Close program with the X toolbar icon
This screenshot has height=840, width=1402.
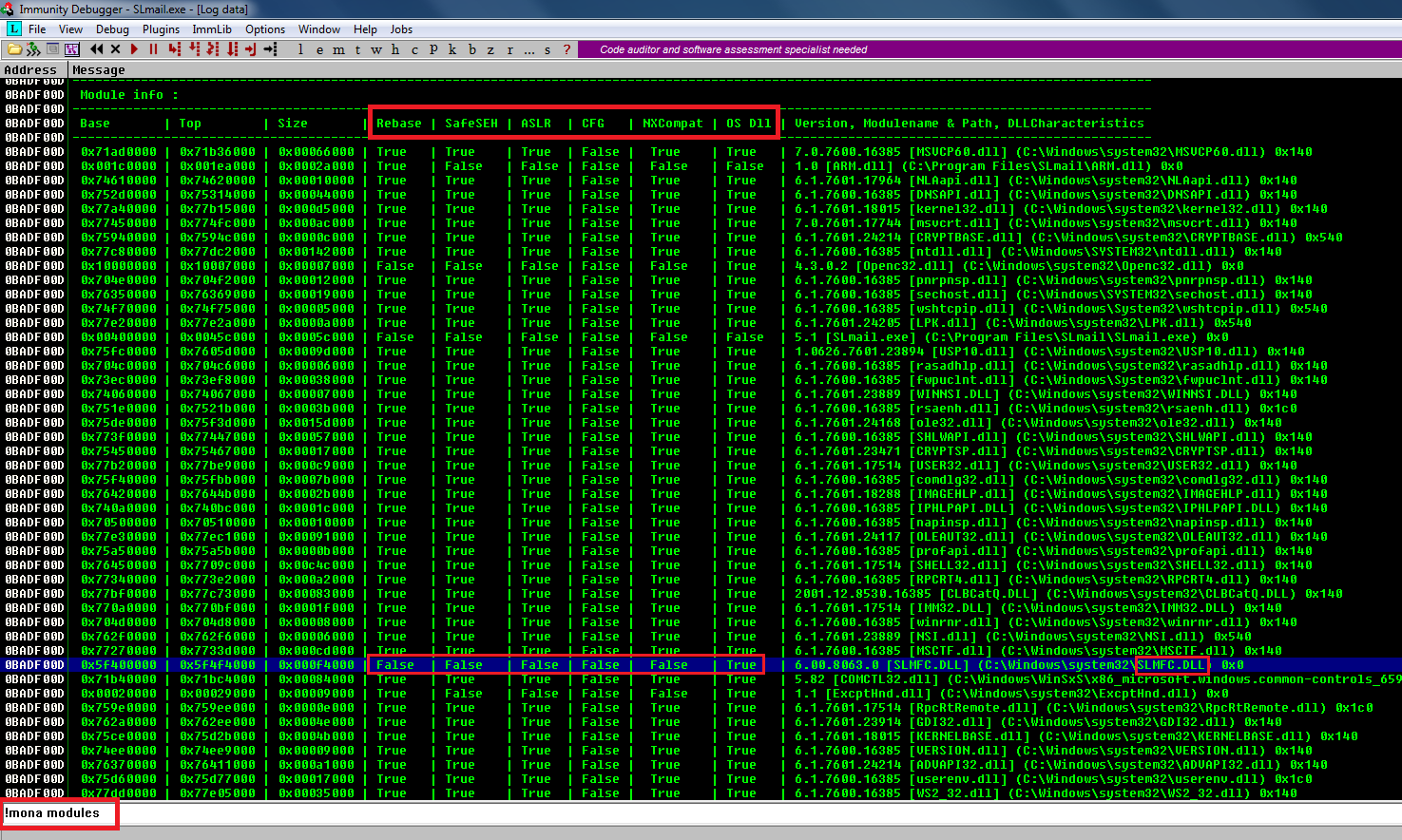(x=115, y=49)
